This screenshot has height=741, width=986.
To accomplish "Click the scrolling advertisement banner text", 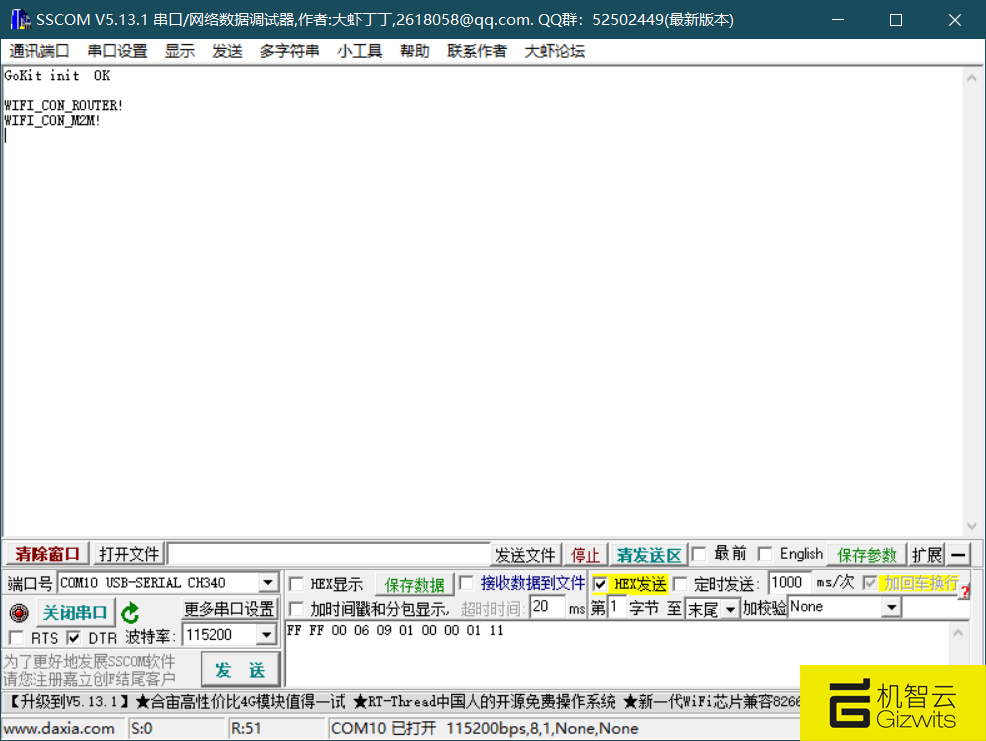I will coord(402,701).
